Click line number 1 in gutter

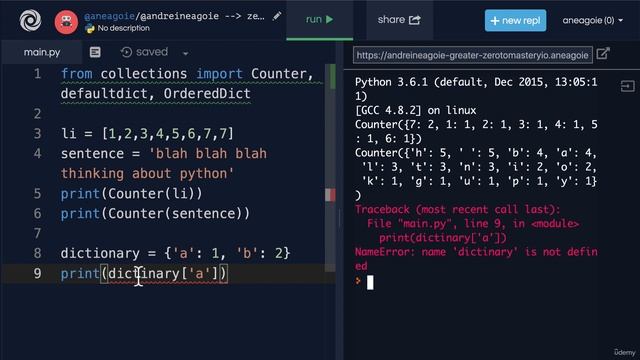tap(37, 74)
